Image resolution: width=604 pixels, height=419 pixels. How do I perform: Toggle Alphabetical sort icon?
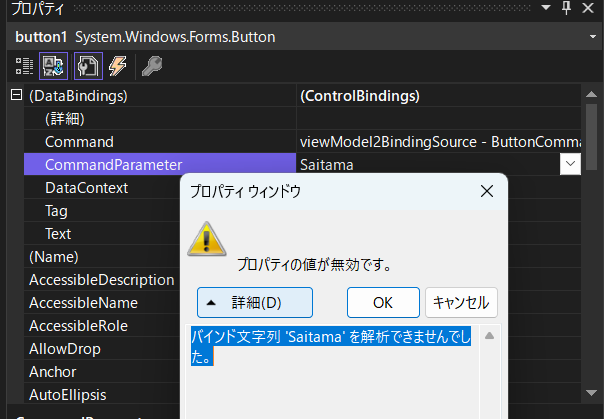(53, 66)
